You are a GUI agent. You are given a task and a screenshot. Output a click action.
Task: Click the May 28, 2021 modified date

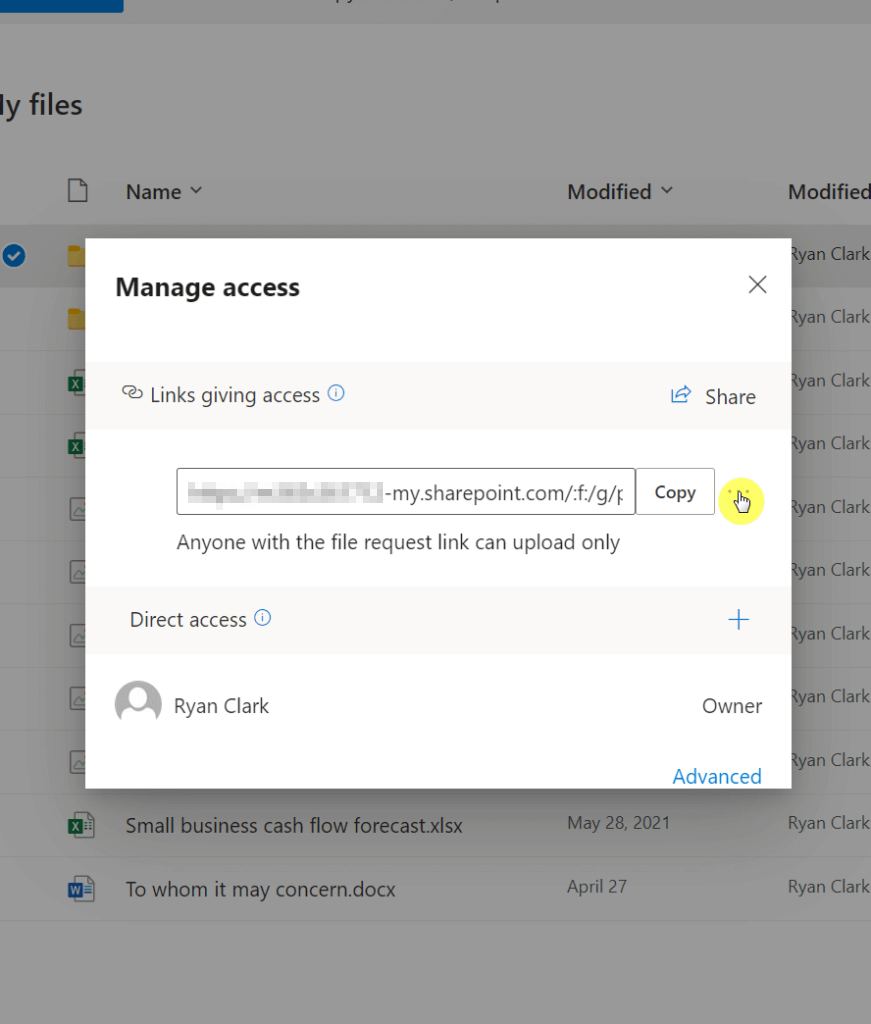tap(618, 823)
